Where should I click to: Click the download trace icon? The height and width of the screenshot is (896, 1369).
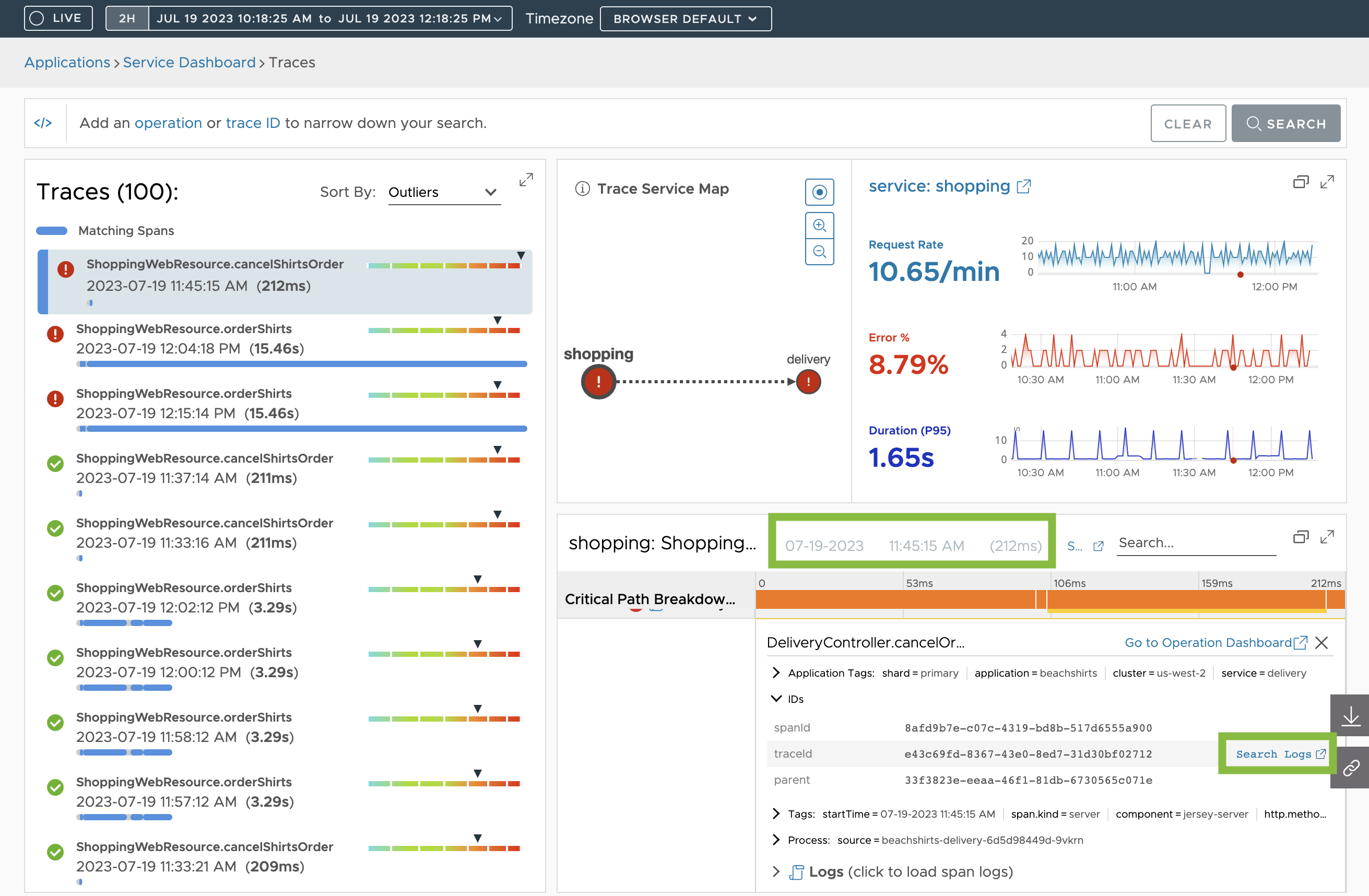(x=1350, y=715)
